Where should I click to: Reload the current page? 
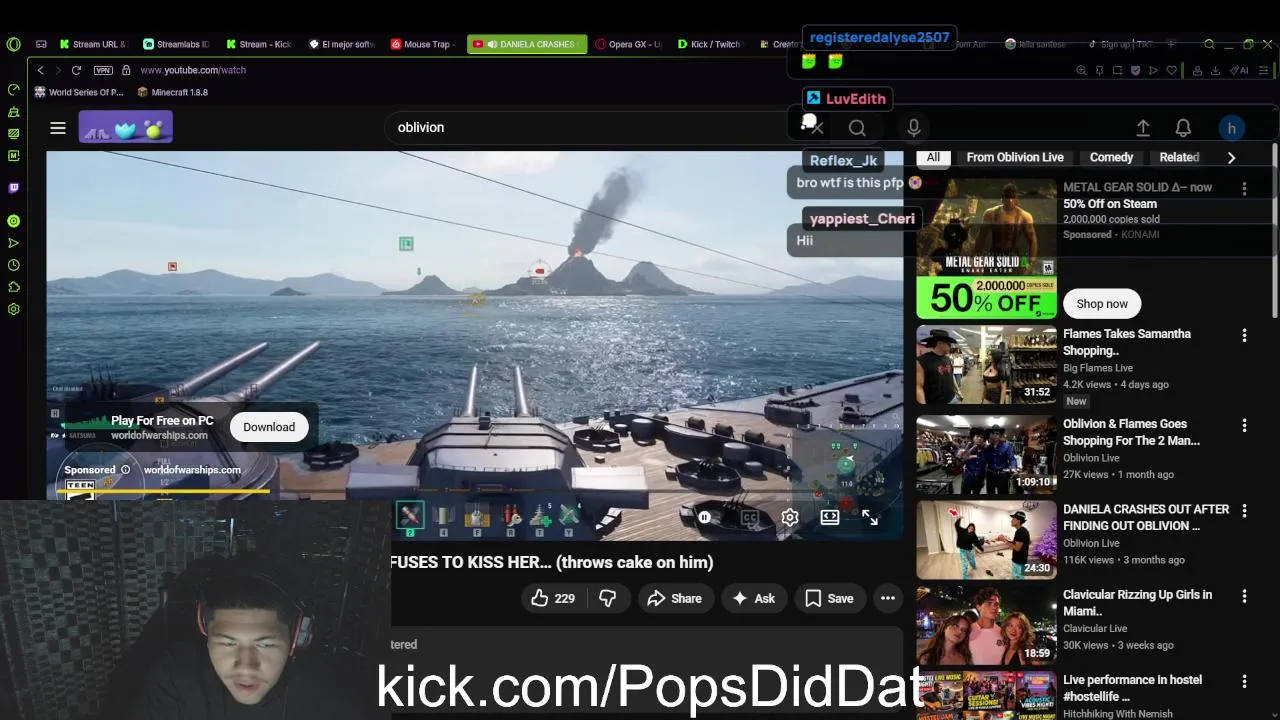[x=76, y=70]
